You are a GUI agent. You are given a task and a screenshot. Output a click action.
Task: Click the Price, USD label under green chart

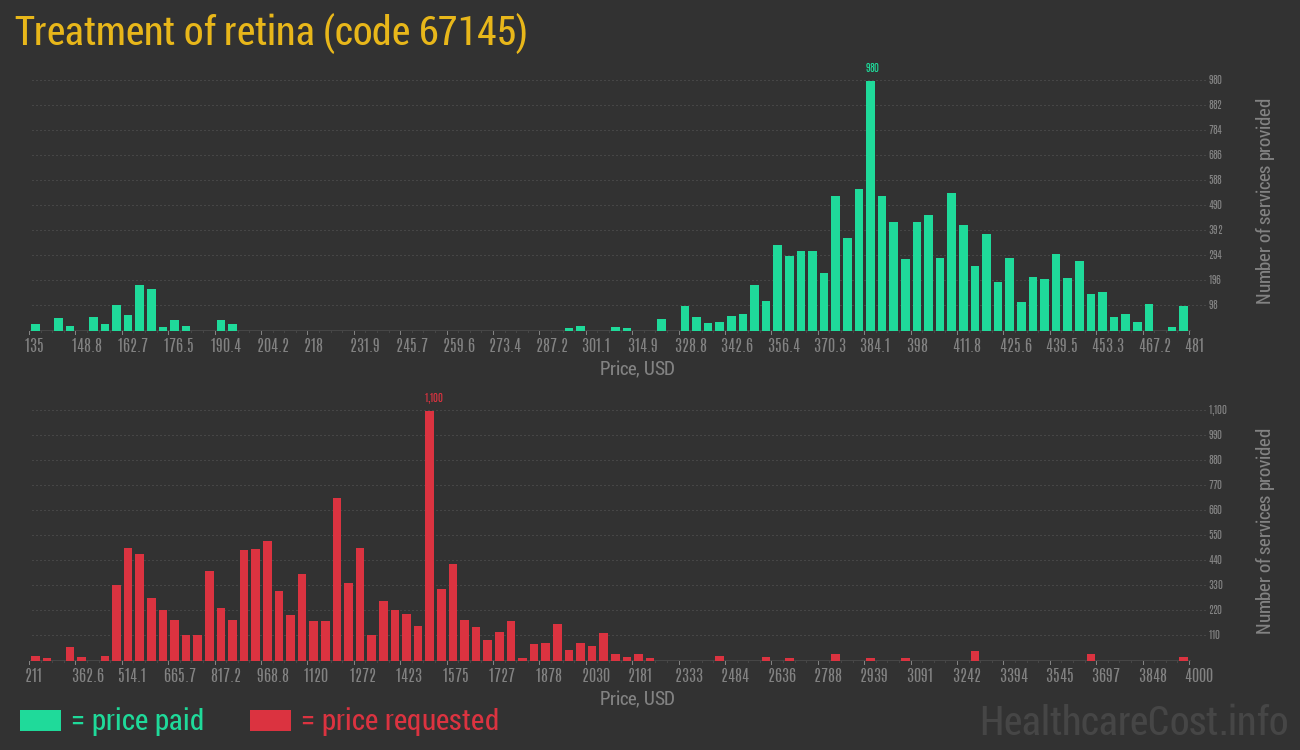pyautogui.click(x=637, y=369)
